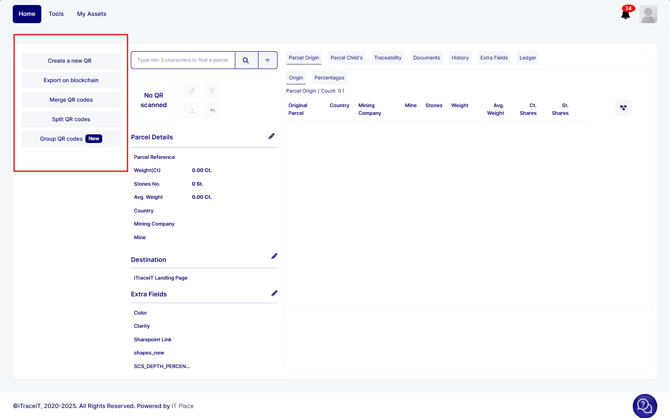Go to My Assets
Screen dimensions: 670x418
pyautogui.click(x=92, y=14)
